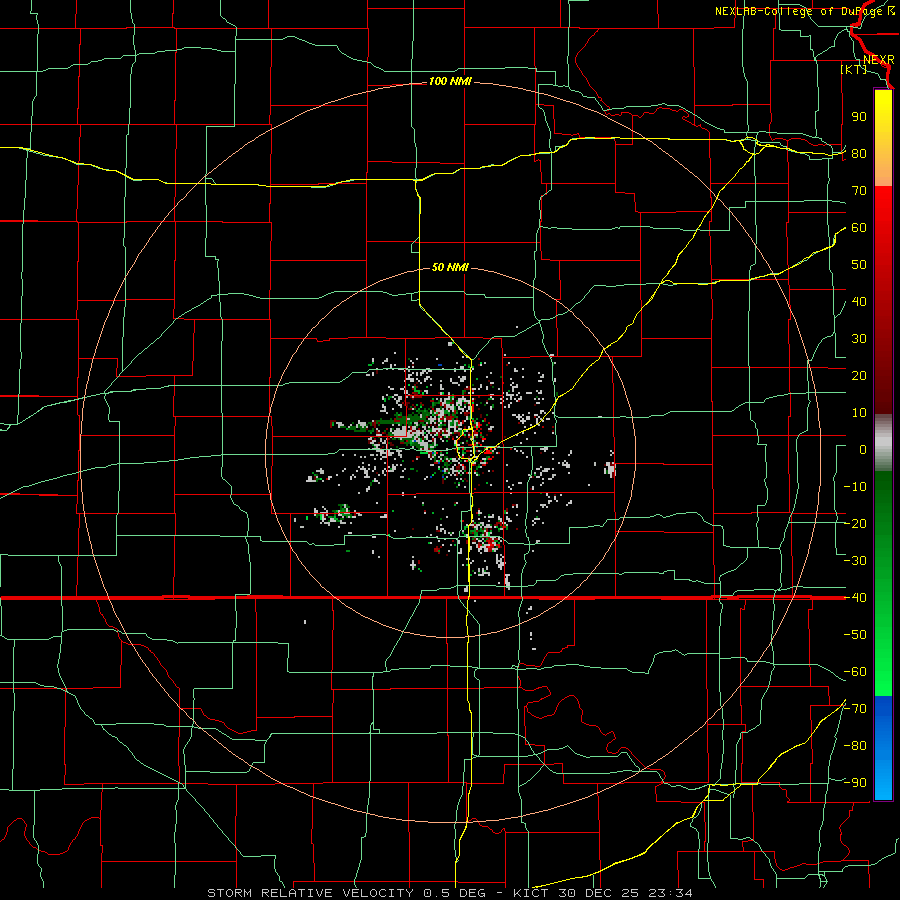Click the -10 value on velocity scale

855,487
